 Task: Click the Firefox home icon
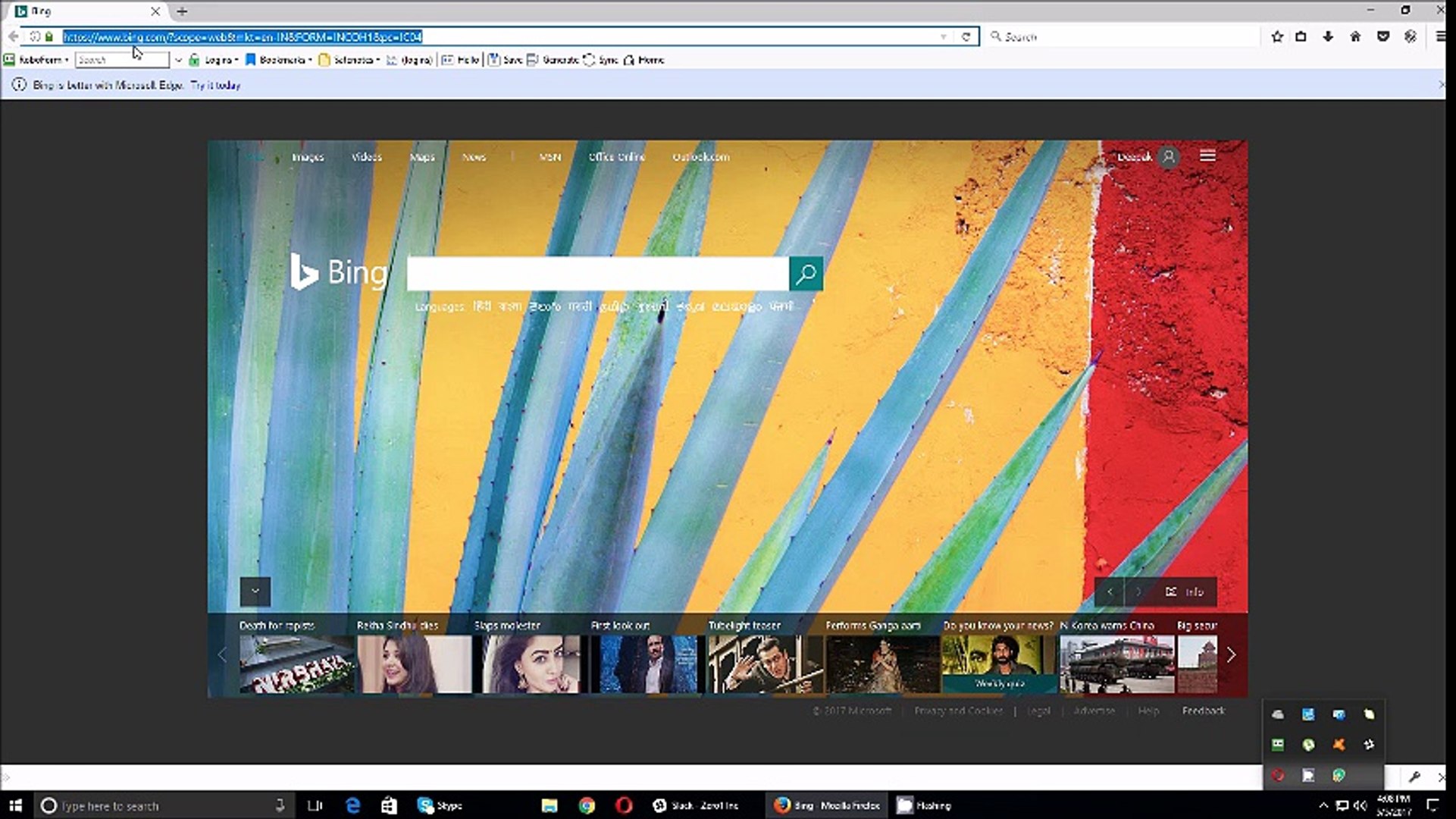pos(1355,36)
